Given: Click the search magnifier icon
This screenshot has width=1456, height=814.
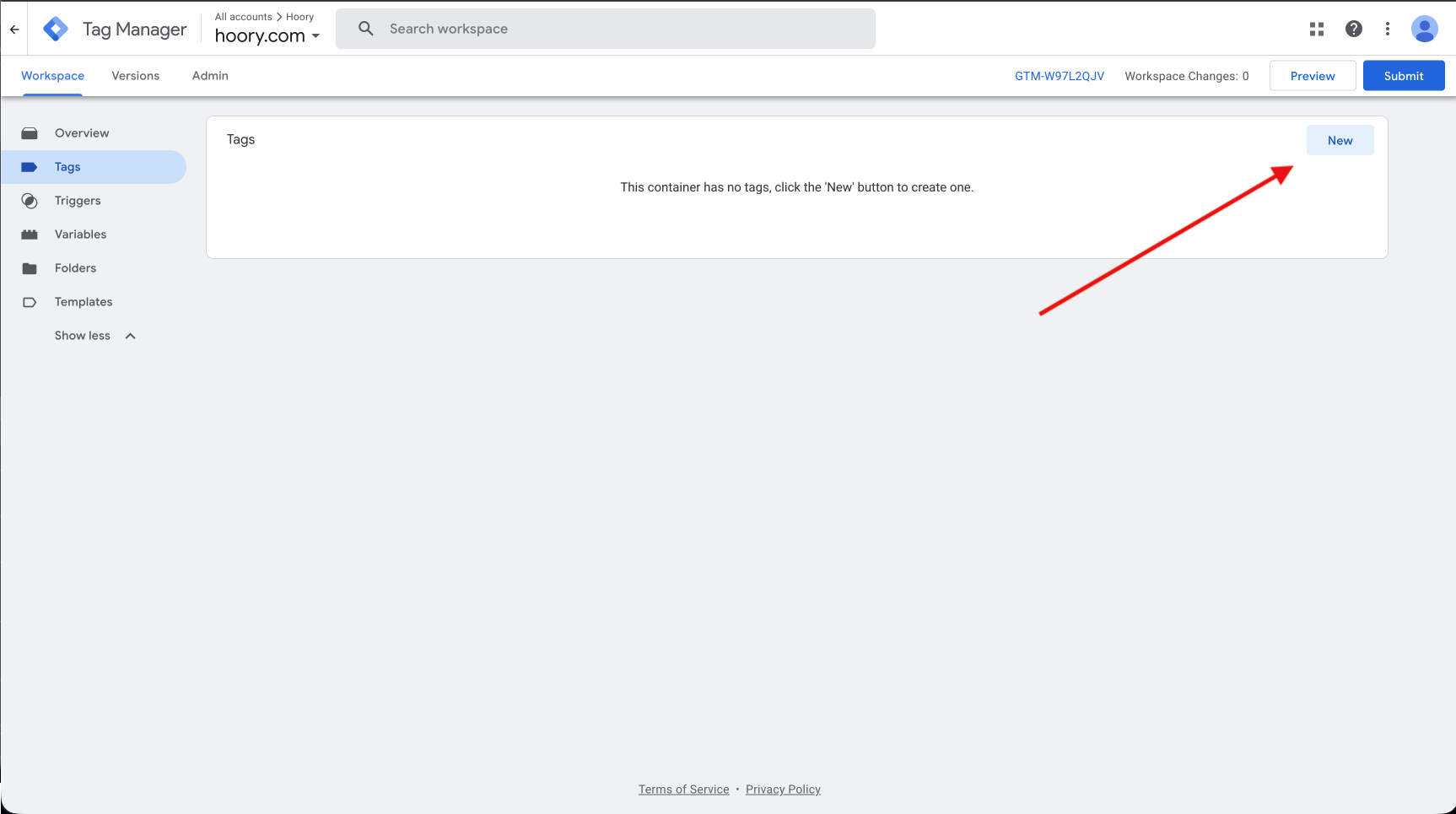Looking at the screenshot, I should [365, 29].
